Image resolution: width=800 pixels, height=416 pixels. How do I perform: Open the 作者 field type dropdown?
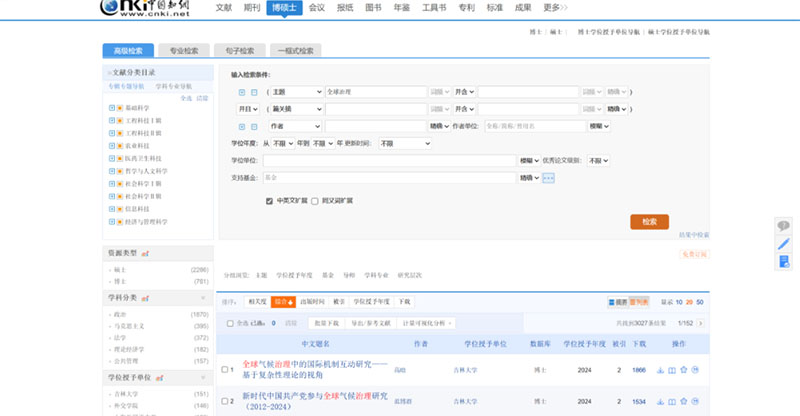point(296,126)
